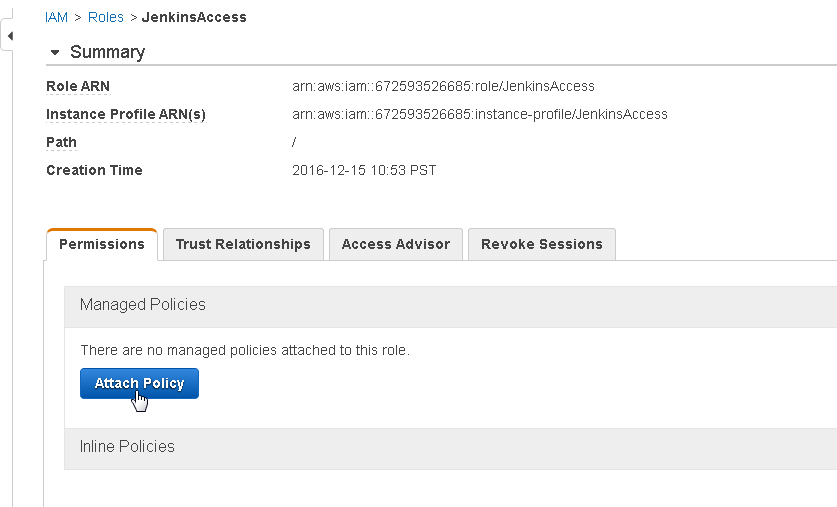
Task: Select the instance-profile ARN value
Action: (479, 114)
